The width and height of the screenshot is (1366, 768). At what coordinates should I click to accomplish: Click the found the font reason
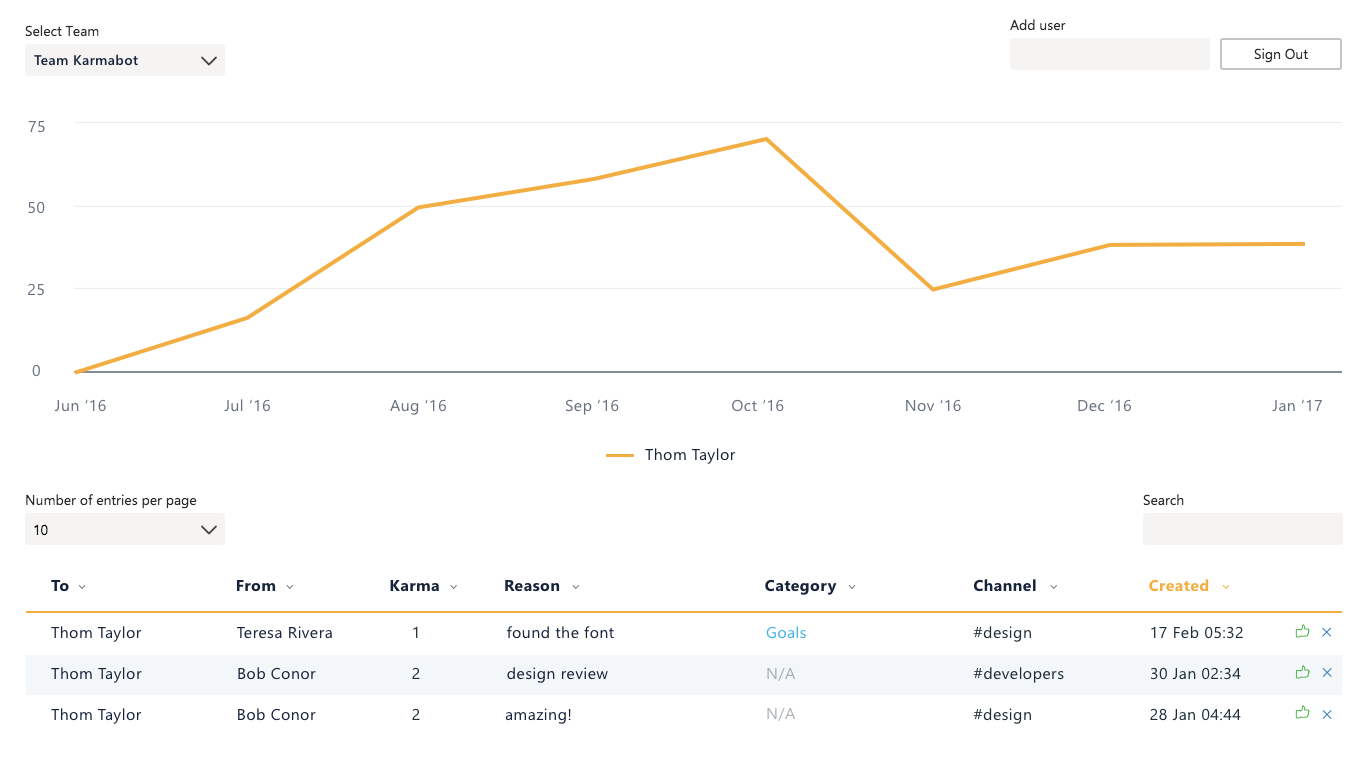560,633
